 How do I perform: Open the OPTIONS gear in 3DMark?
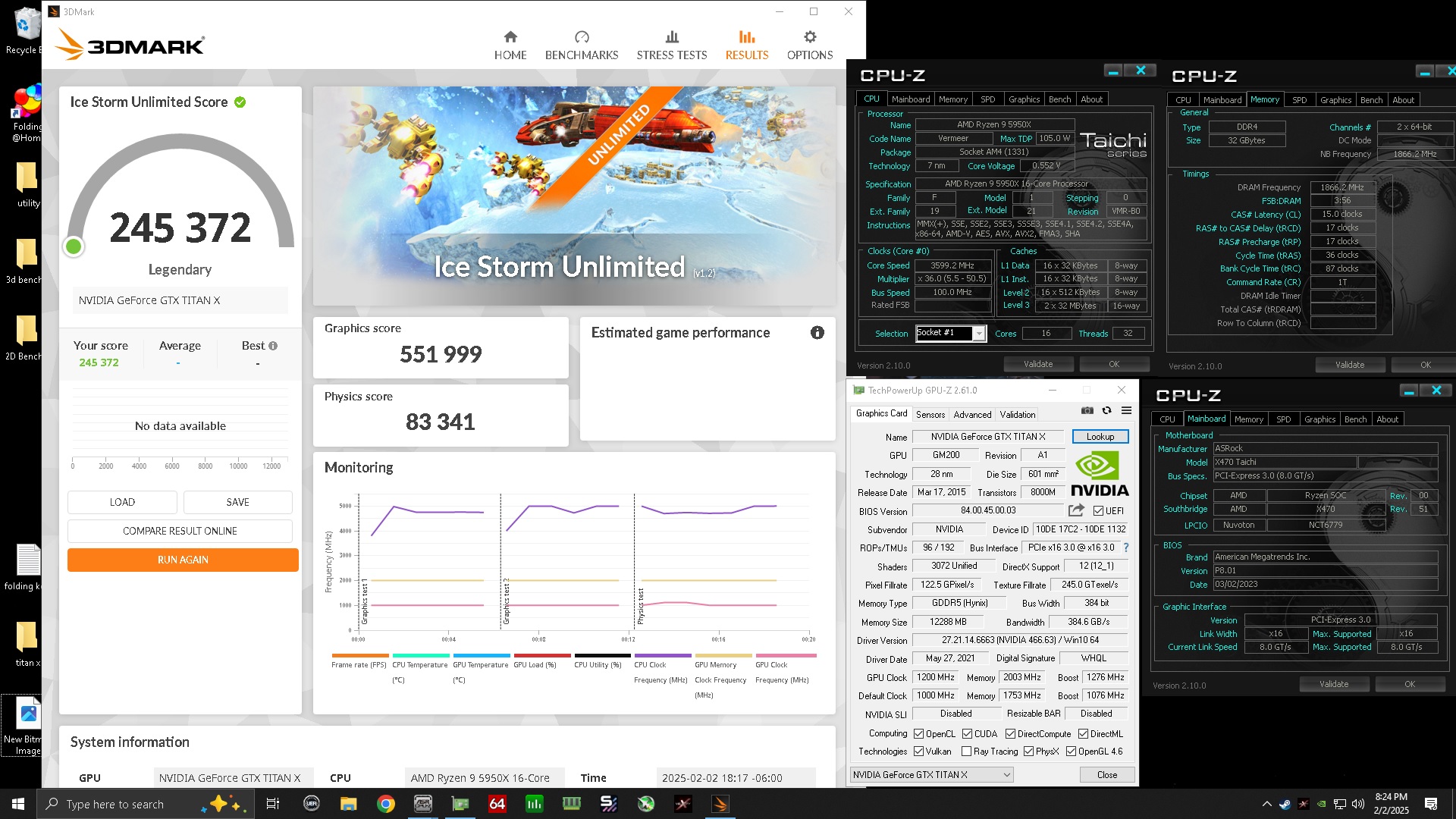810,45
